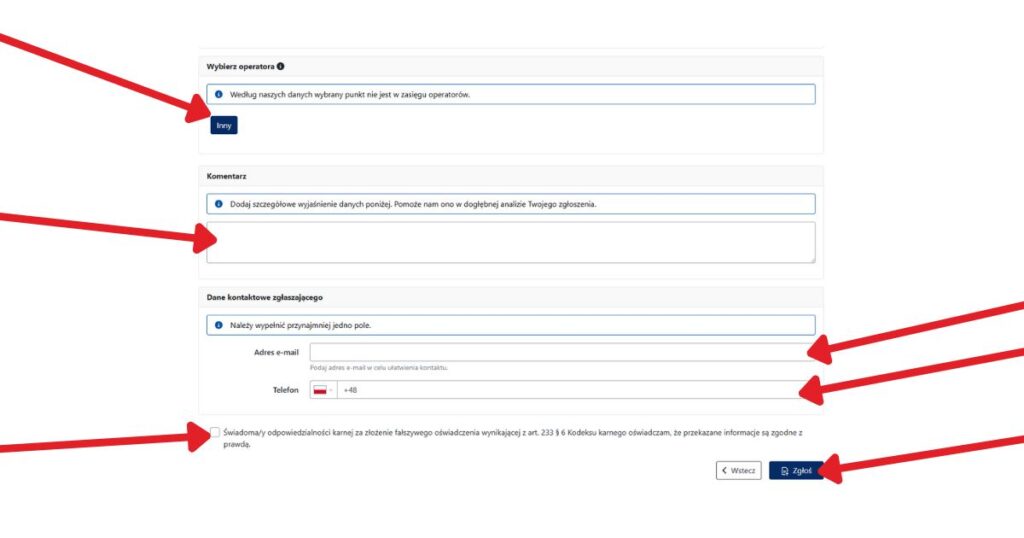The image size is (1024, 538).
Task: Click the info icon beside Wybierz operatora
Action: [x=281, y=67]
